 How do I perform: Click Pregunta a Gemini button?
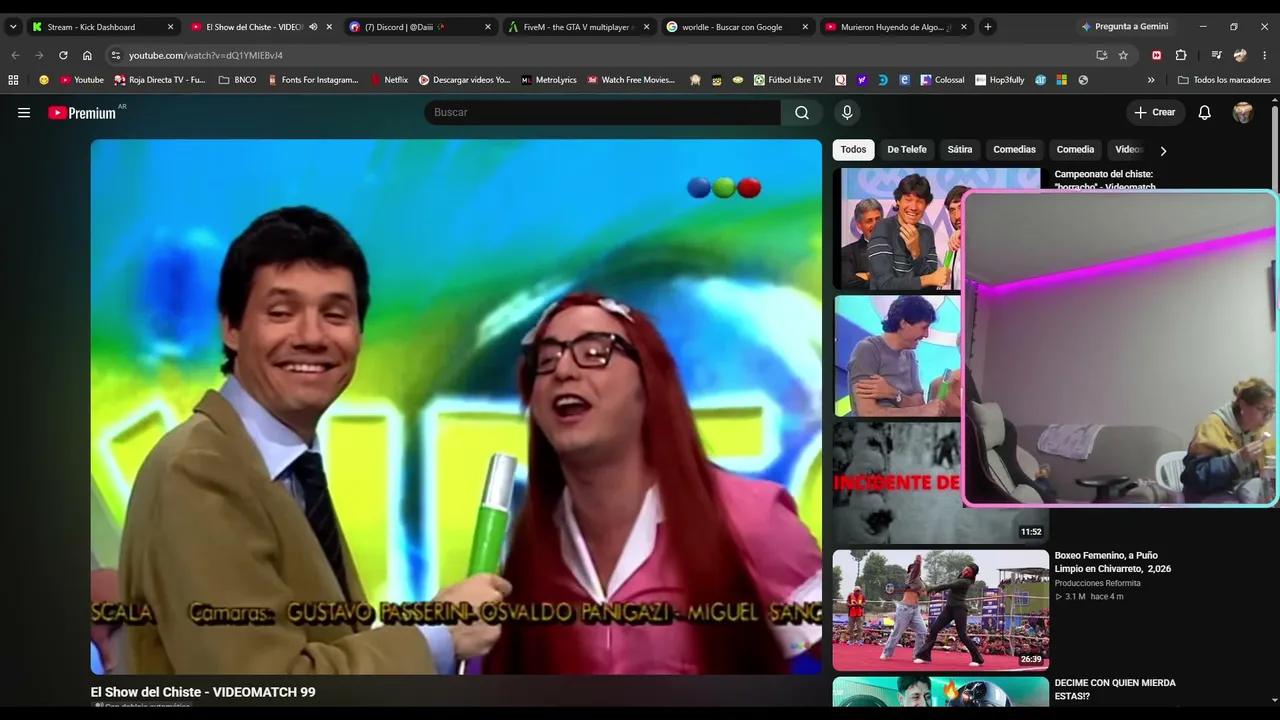pyautogui.click(x=1124, y=27)
